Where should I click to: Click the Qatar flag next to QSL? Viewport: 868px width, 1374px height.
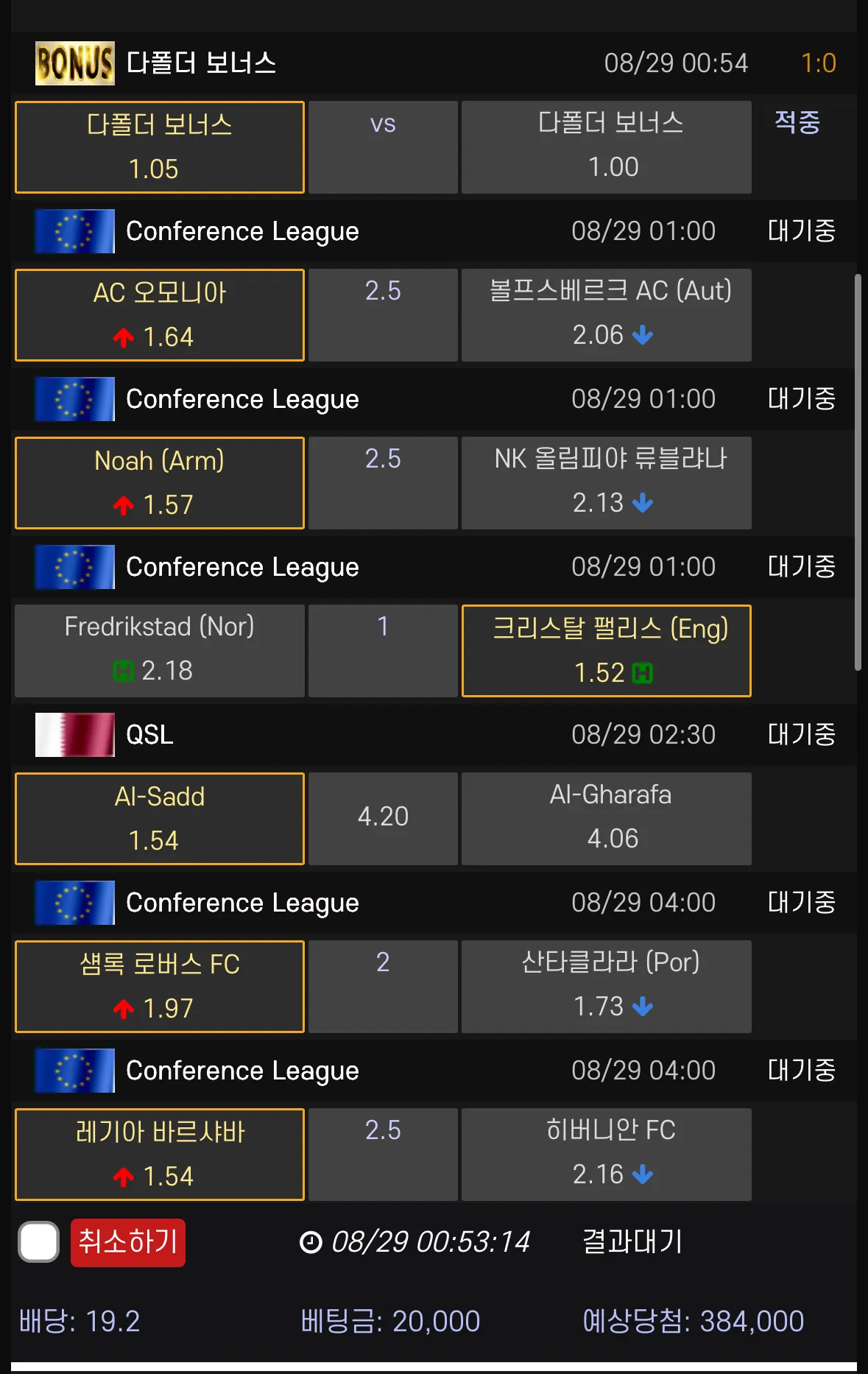[74, 735]
